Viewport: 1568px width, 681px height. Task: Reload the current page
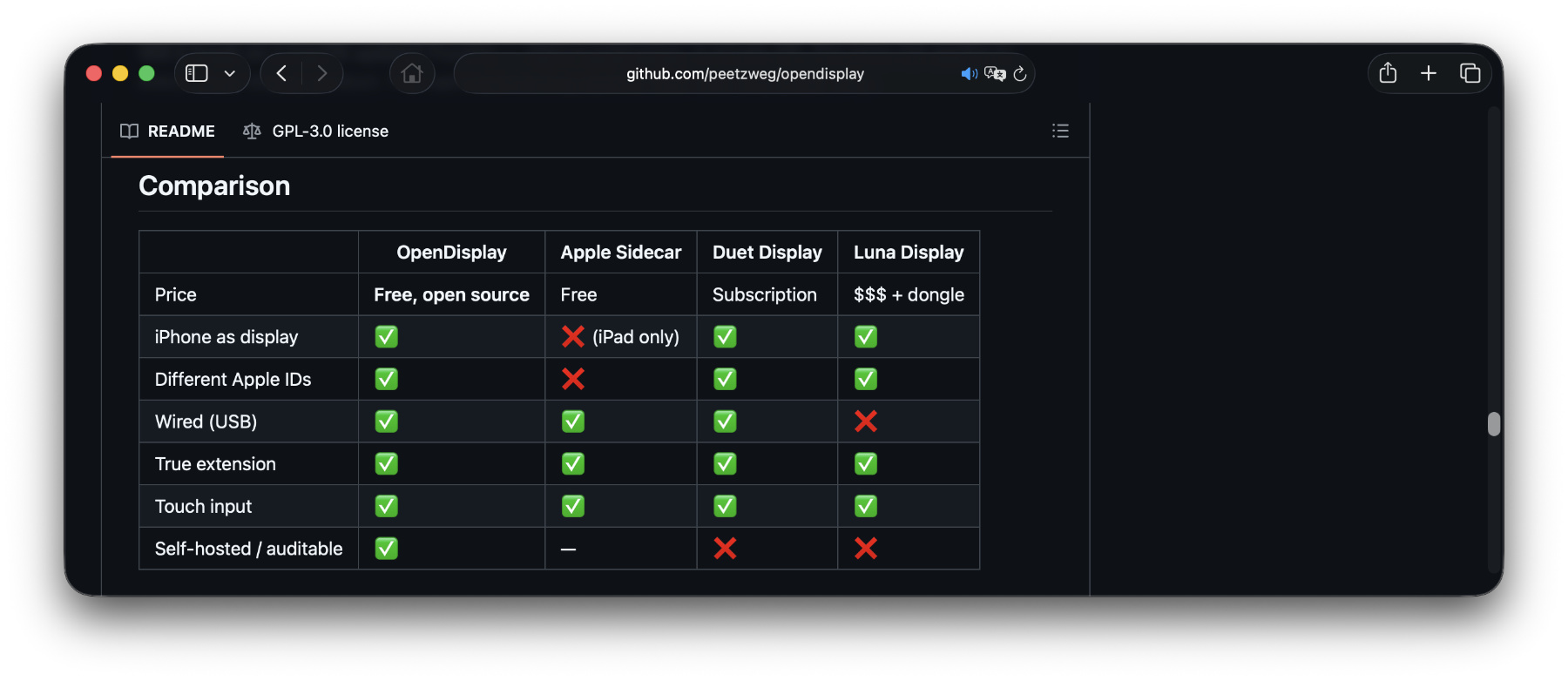click(x=1020, y=74)
